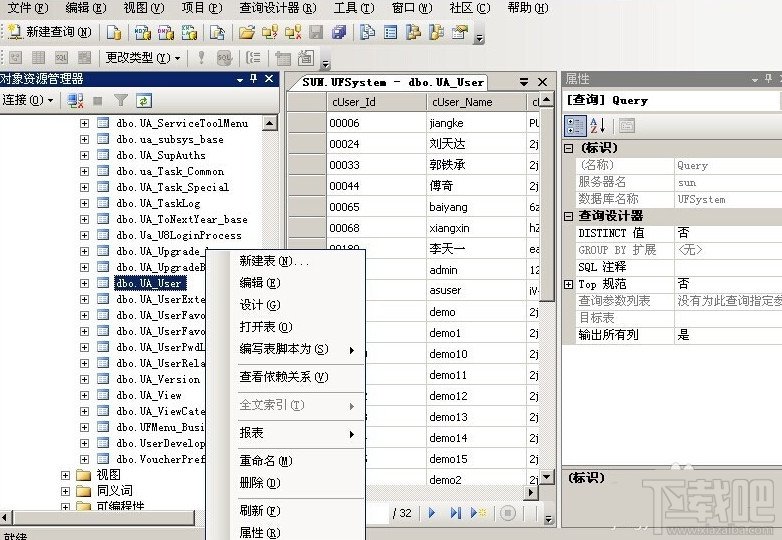Screen dimensions: 782x540
Task: Start an Analysis Services MDX query
Action: 143,33
